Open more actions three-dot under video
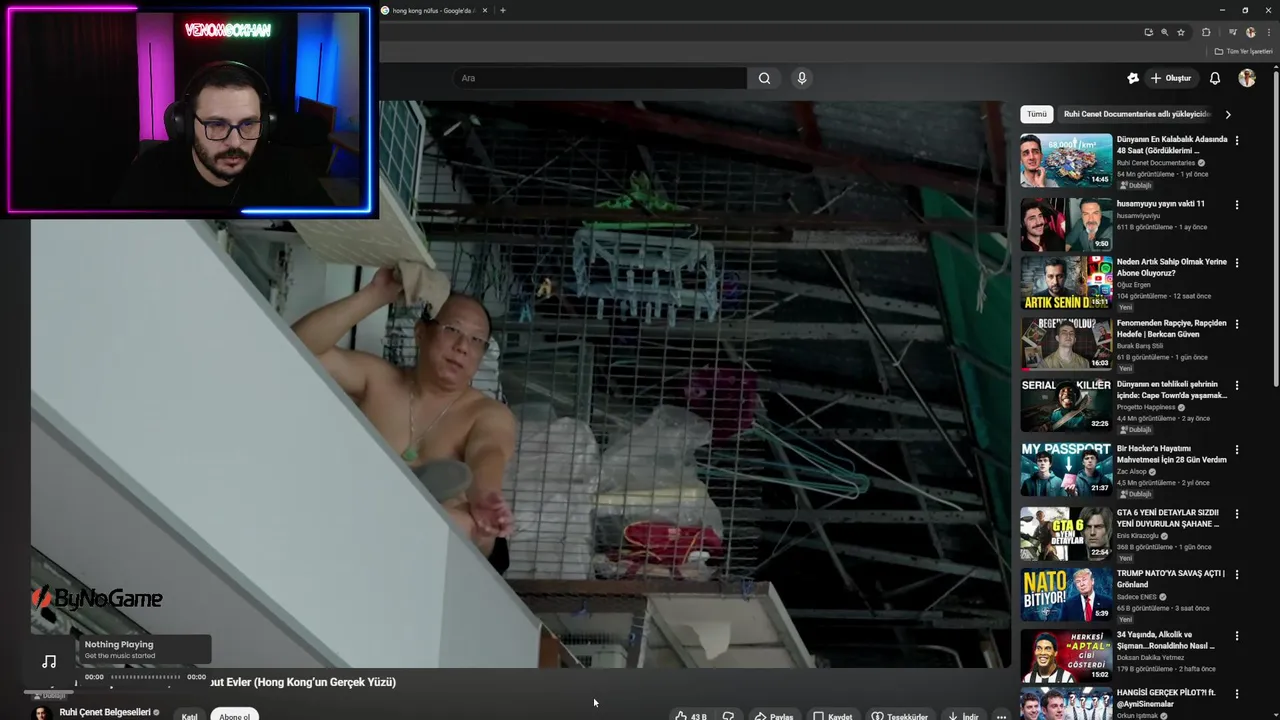1280x720 pixels. point(1001,716)
